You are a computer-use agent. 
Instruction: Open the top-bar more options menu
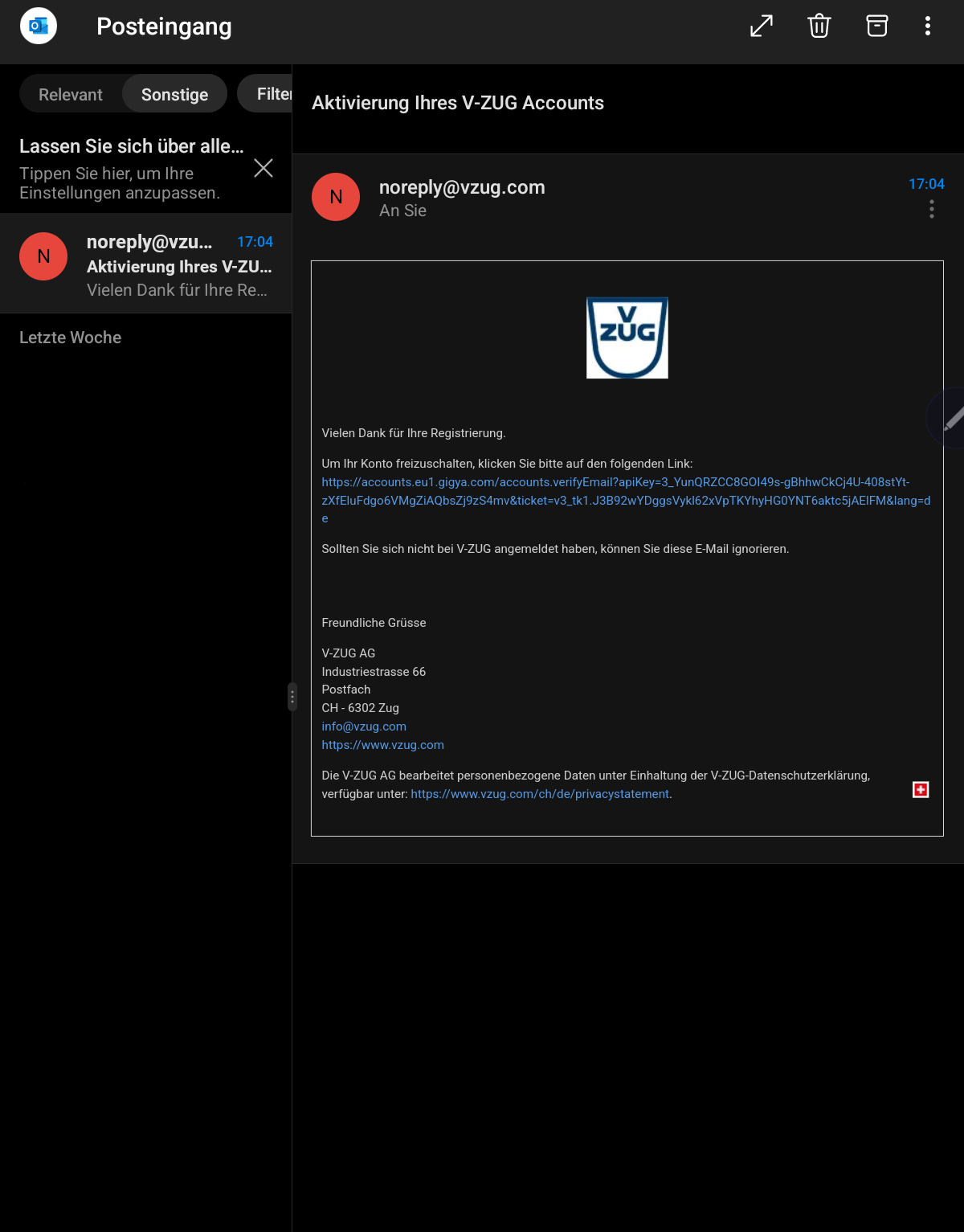click(x=928, y=26)
